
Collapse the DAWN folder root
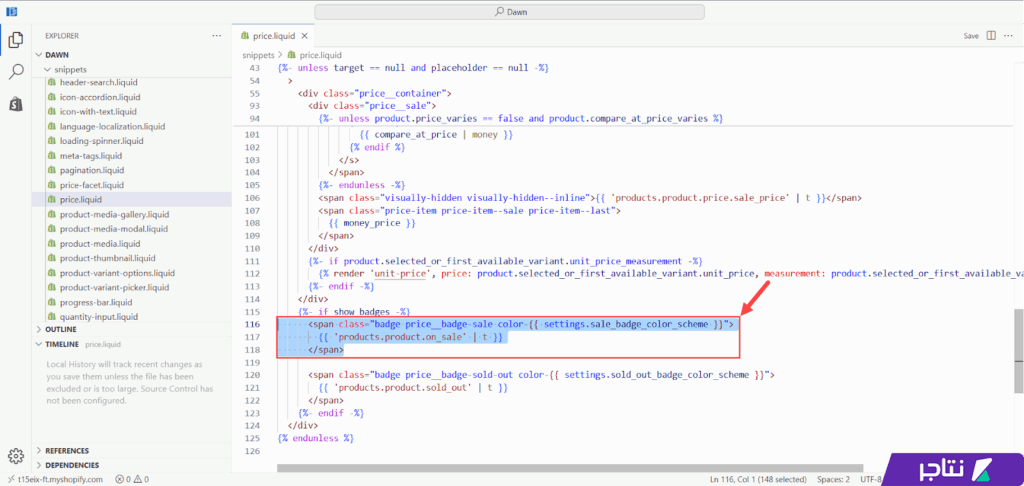pos(40,55)
